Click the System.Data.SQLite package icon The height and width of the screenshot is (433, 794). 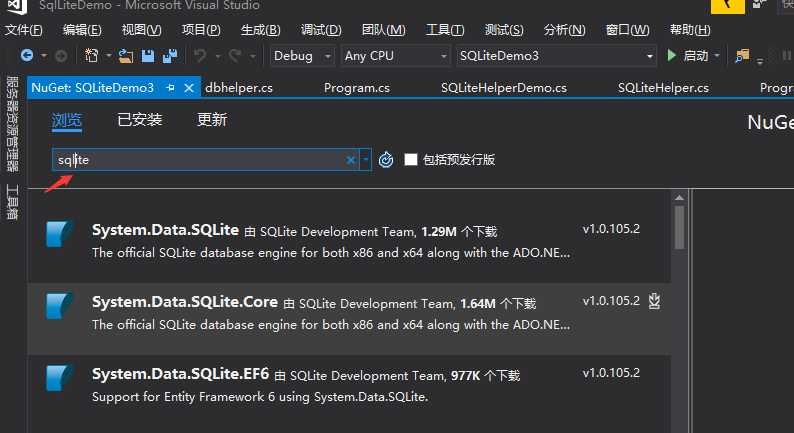[x=59, y=234]
